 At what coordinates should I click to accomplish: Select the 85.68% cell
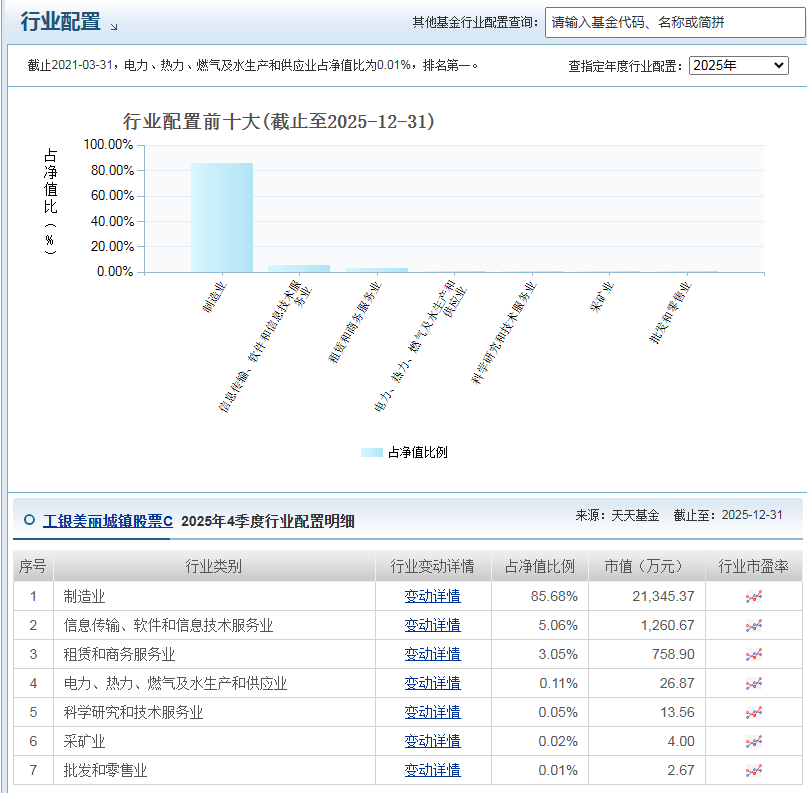pyautogui.click(x=540, y=596)
